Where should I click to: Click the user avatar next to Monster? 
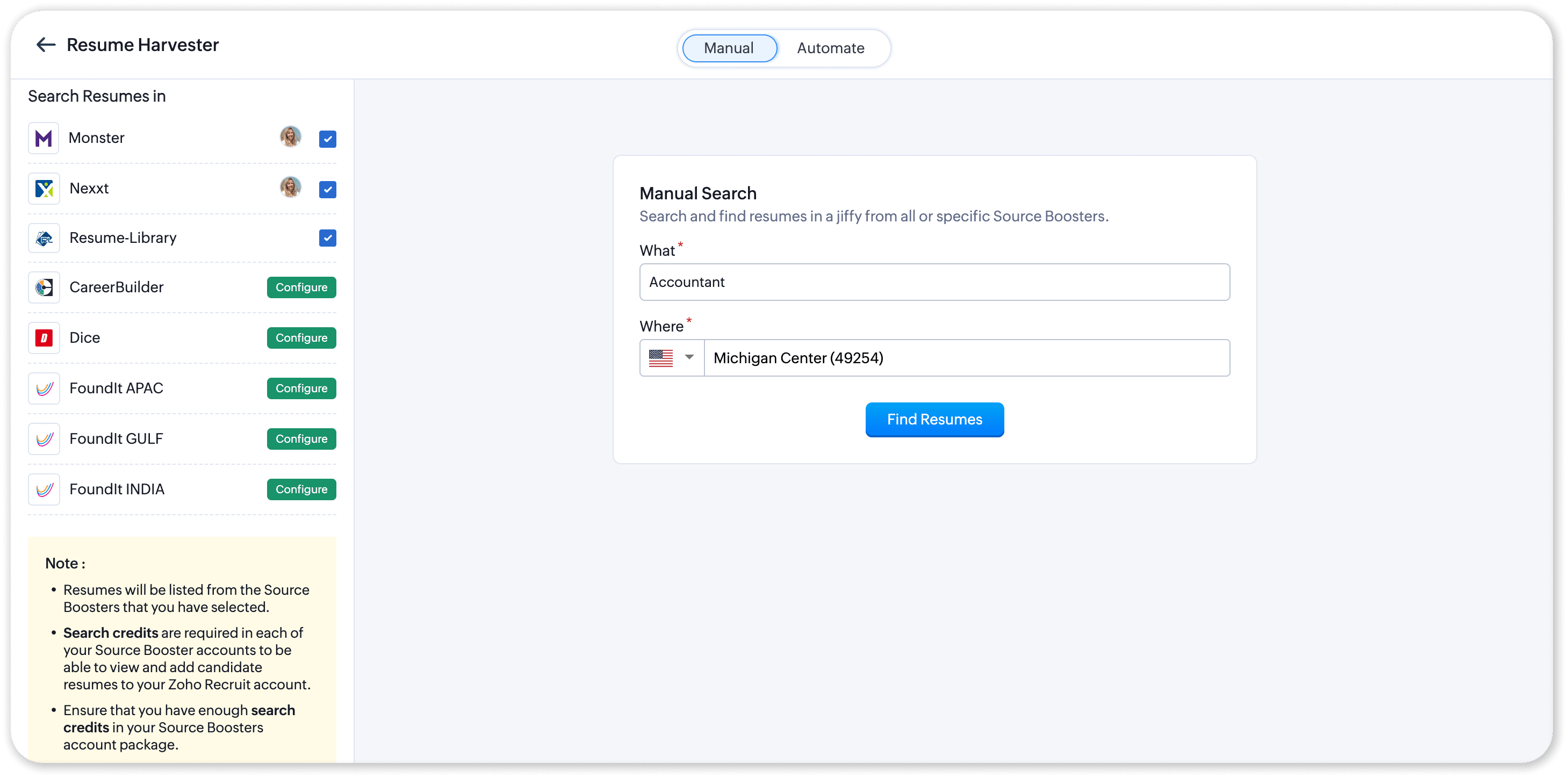click(290, 137)
